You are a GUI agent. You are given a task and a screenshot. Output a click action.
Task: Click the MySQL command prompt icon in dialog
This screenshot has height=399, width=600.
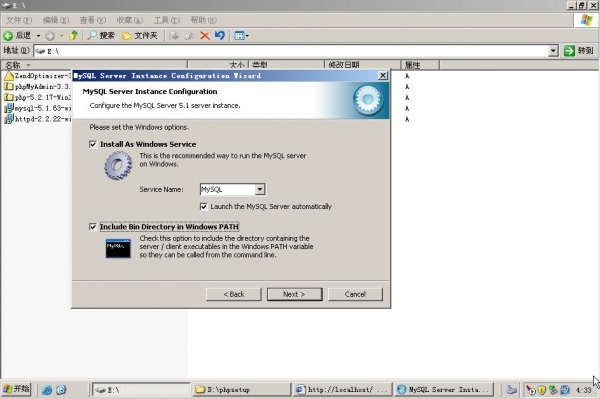tap(118, 249)
